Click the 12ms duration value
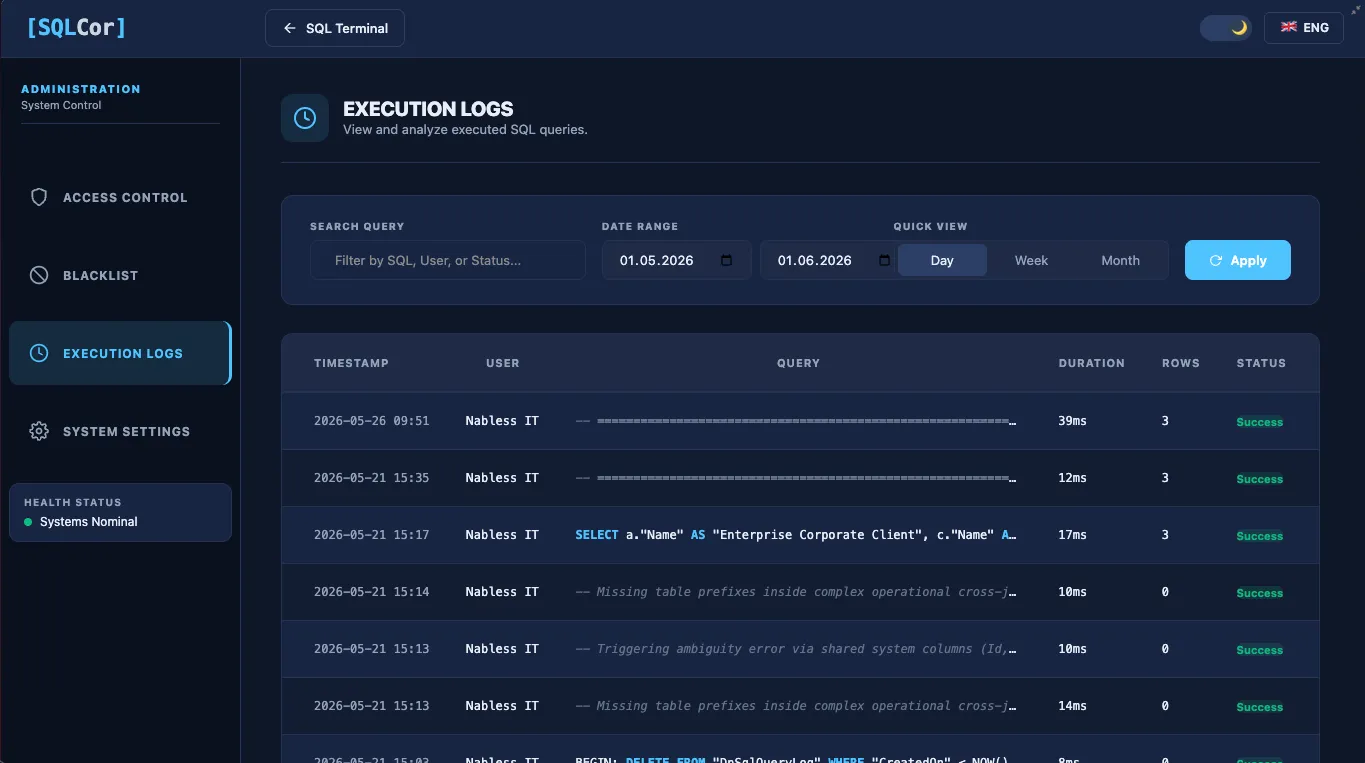 coord(1072,478)
